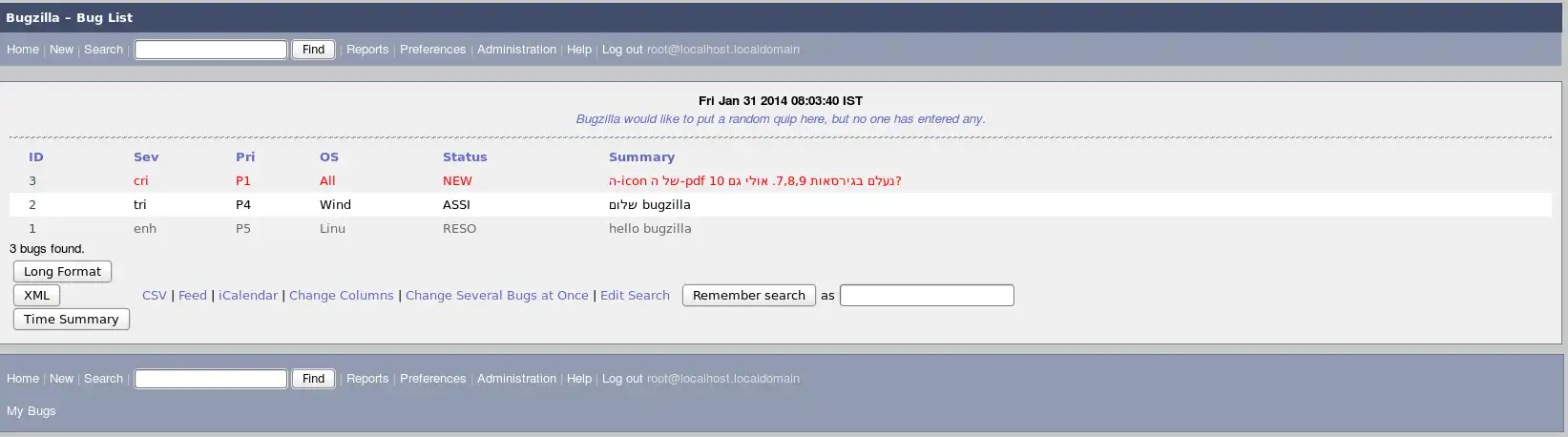This screenshot has width=1568, height=437.
Task: Sort bug list by OS column
Action: [329, 157]
